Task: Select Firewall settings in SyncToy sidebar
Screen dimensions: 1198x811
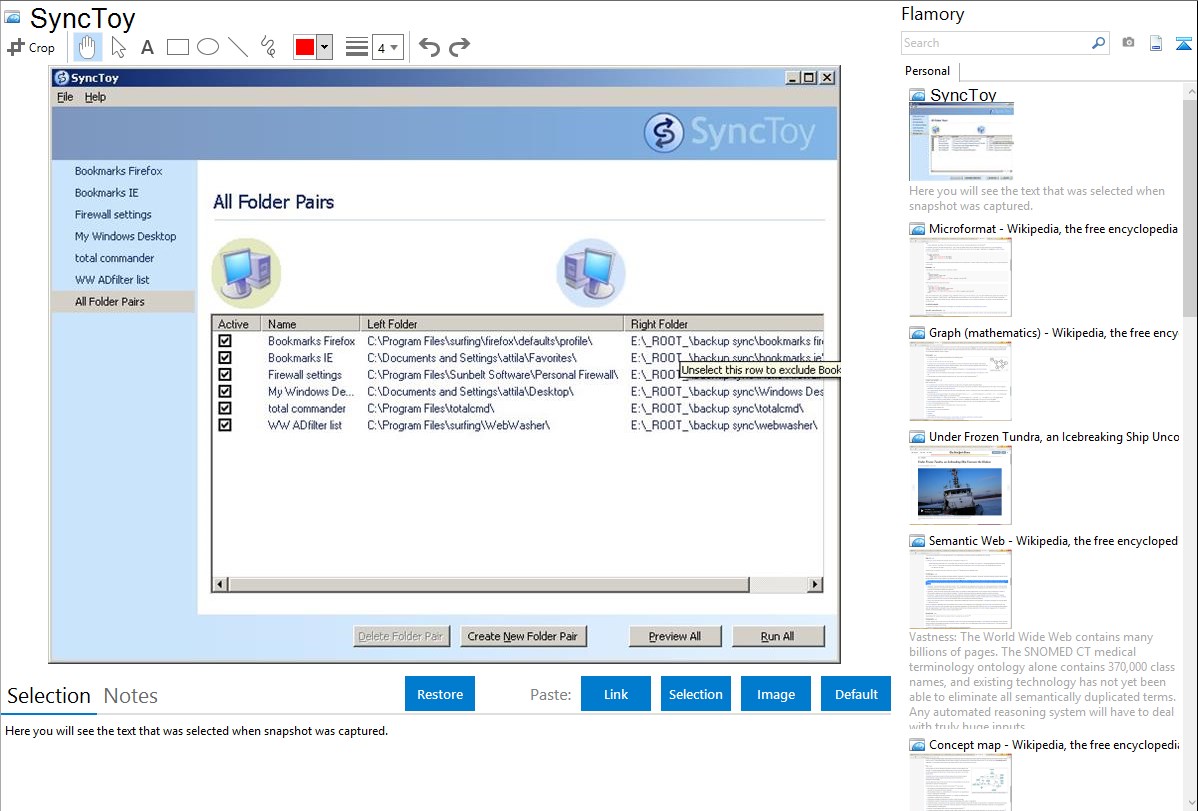Action: [113, 215]
